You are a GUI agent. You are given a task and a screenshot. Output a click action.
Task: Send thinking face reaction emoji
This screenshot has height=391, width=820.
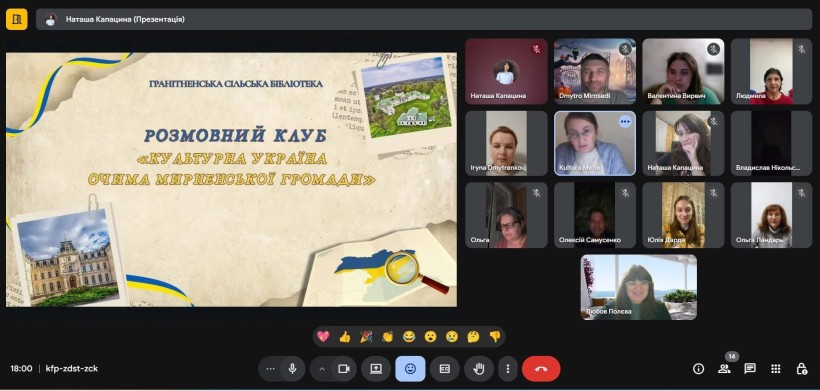(473, 337)
